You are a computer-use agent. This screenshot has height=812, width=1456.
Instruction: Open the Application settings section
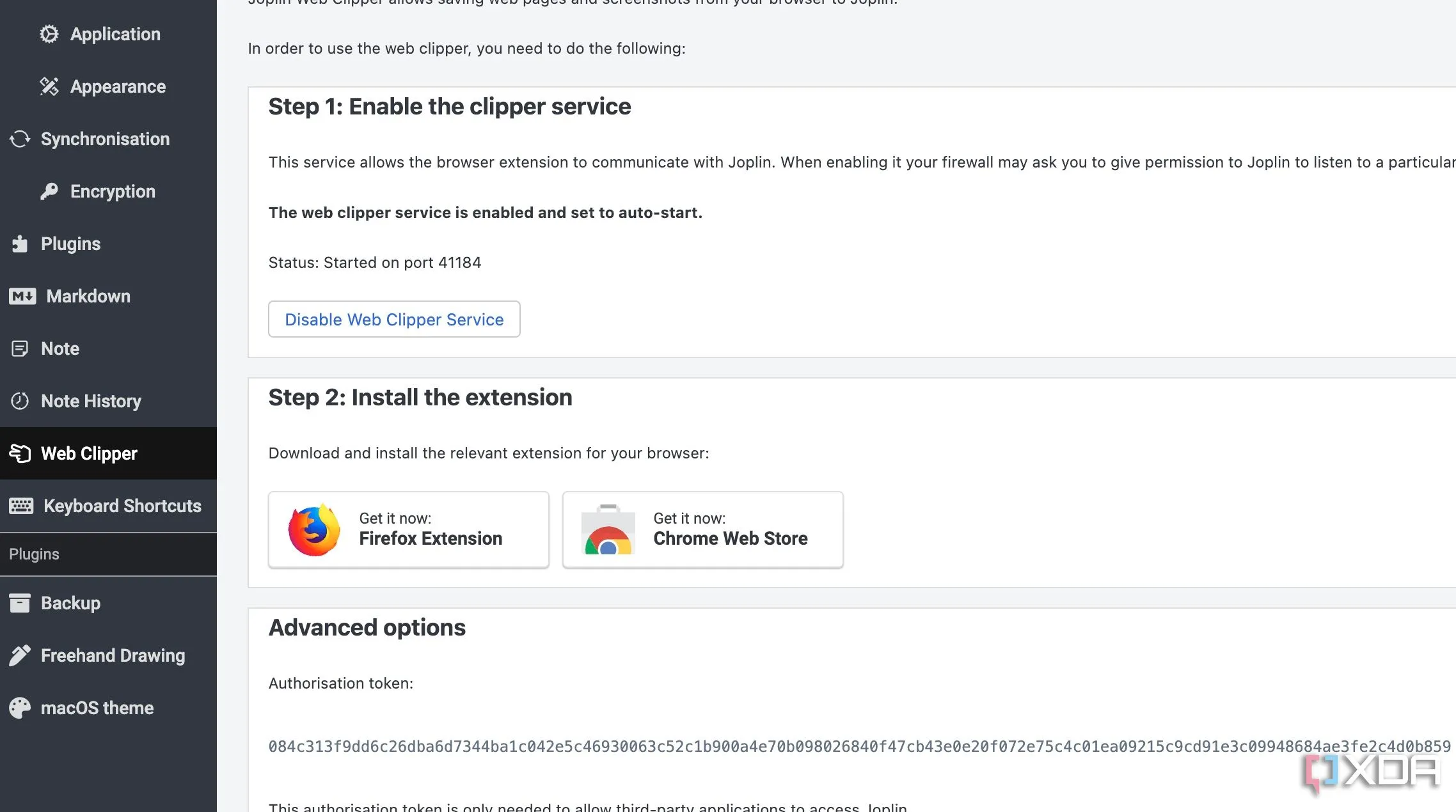pyautogui.click(x=108, y=34)
